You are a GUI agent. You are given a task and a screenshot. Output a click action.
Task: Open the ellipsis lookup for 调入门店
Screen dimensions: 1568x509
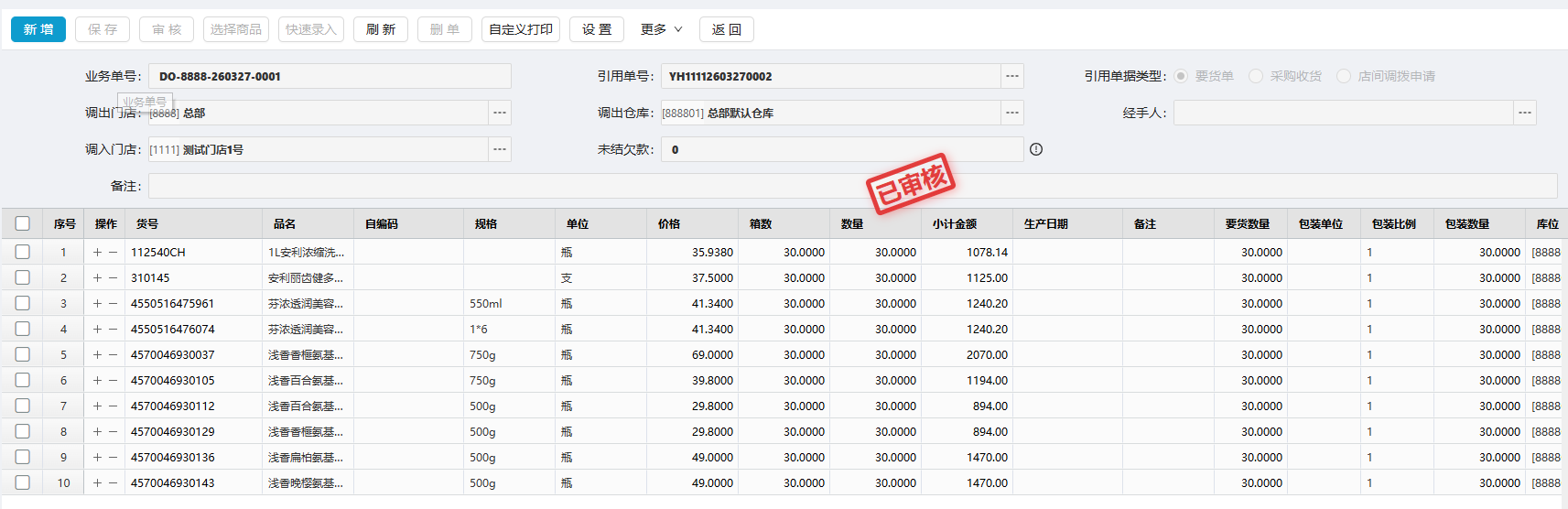(x=499, y=149)
